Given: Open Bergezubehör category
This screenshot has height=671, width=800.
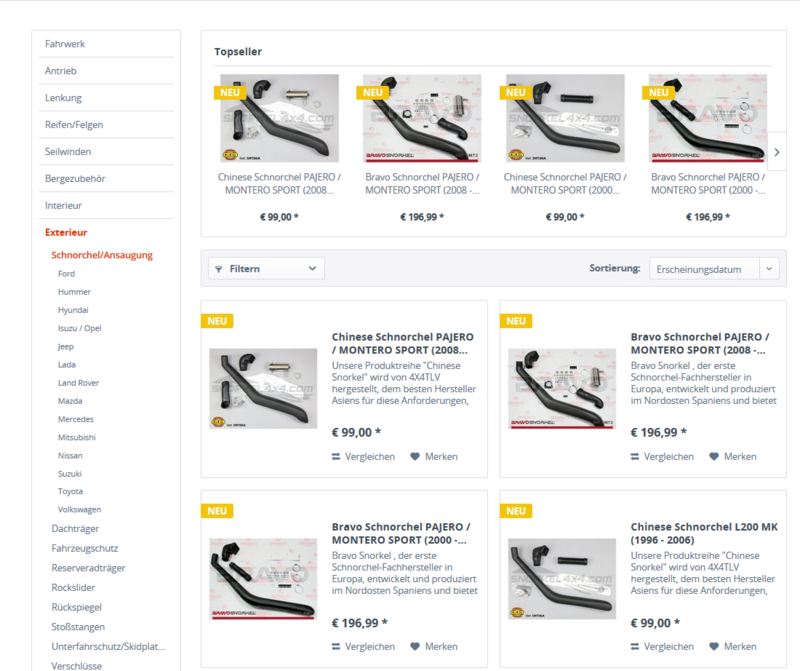Looking at the screenshot, I should coord(75,179).
